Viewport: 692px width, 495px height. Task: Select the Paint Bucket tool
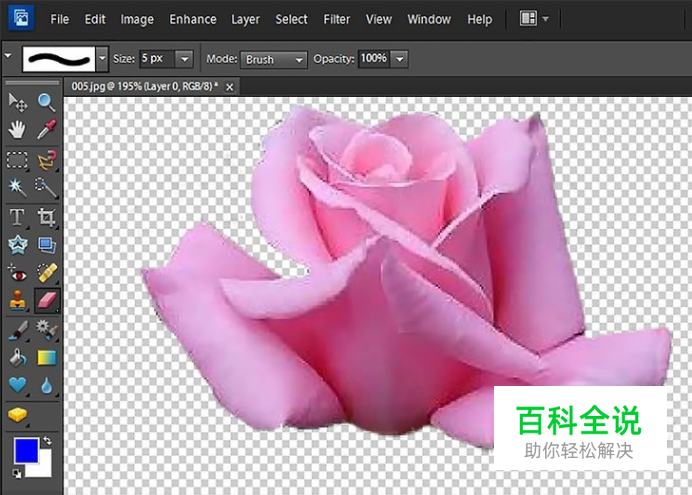[x=18, y=358]
